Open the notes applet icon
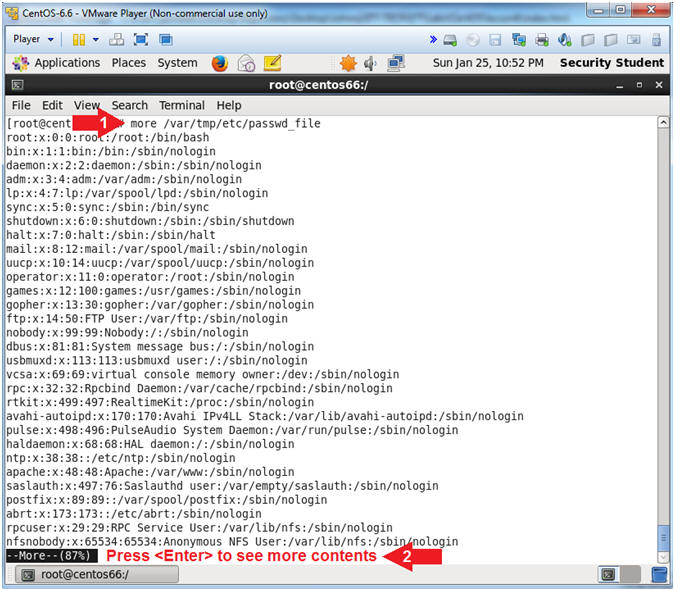675x591 pixels. (x=272, y=63)
